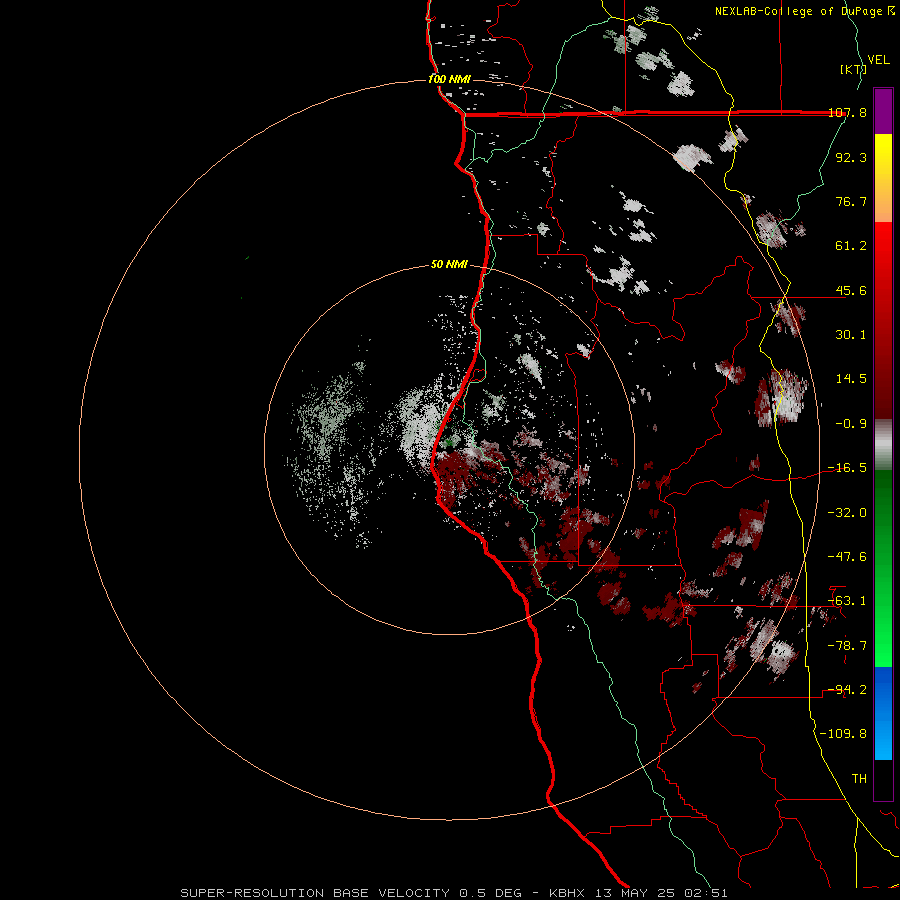Select the -16.5 scale value
Image resolution: width=900 pixels, height=900 pixels.
[847, 468]
